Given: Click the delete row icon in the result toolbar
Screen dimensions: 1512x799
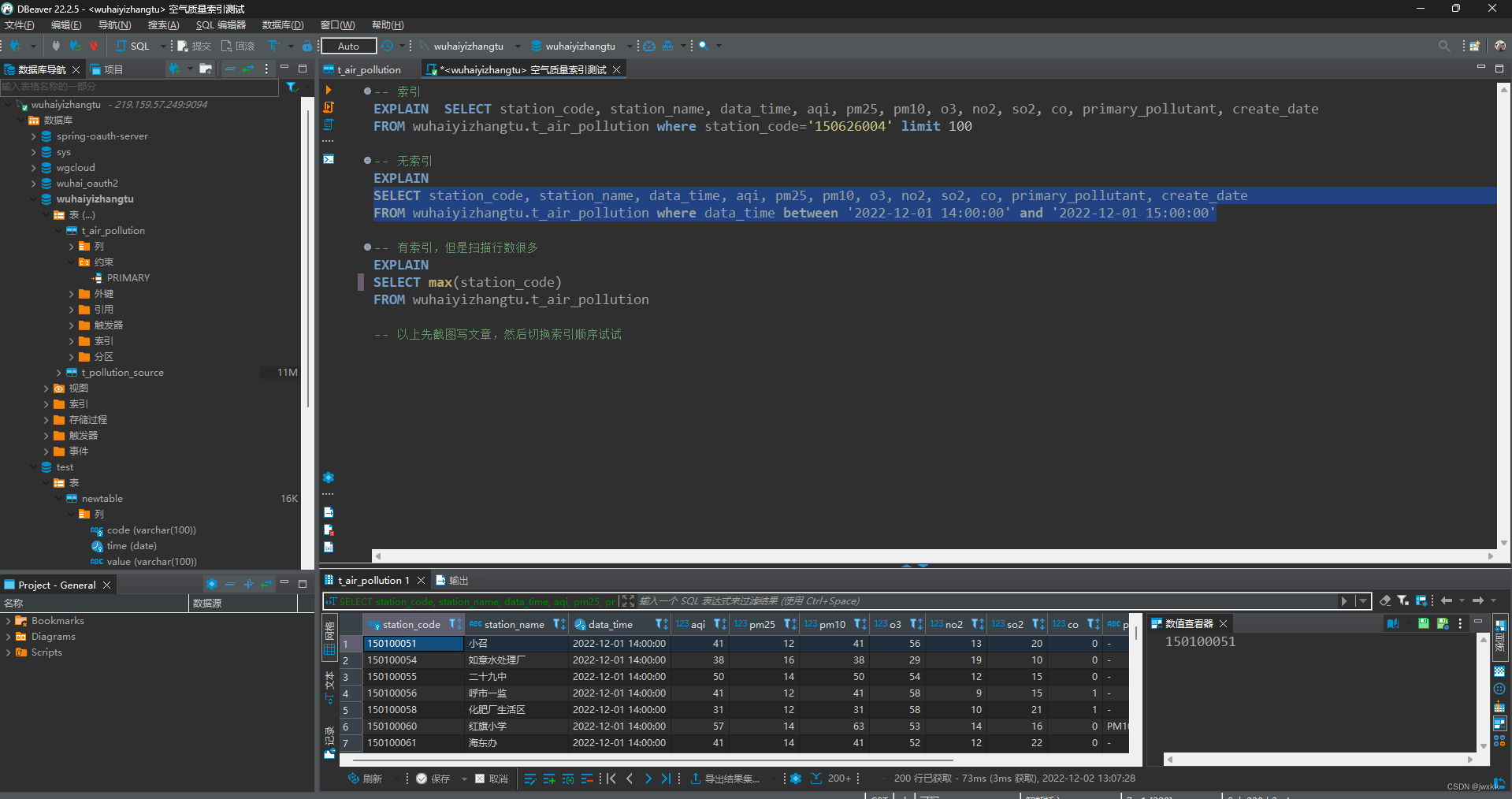Looking at the screenshot, I should click(x=587, y=779).
